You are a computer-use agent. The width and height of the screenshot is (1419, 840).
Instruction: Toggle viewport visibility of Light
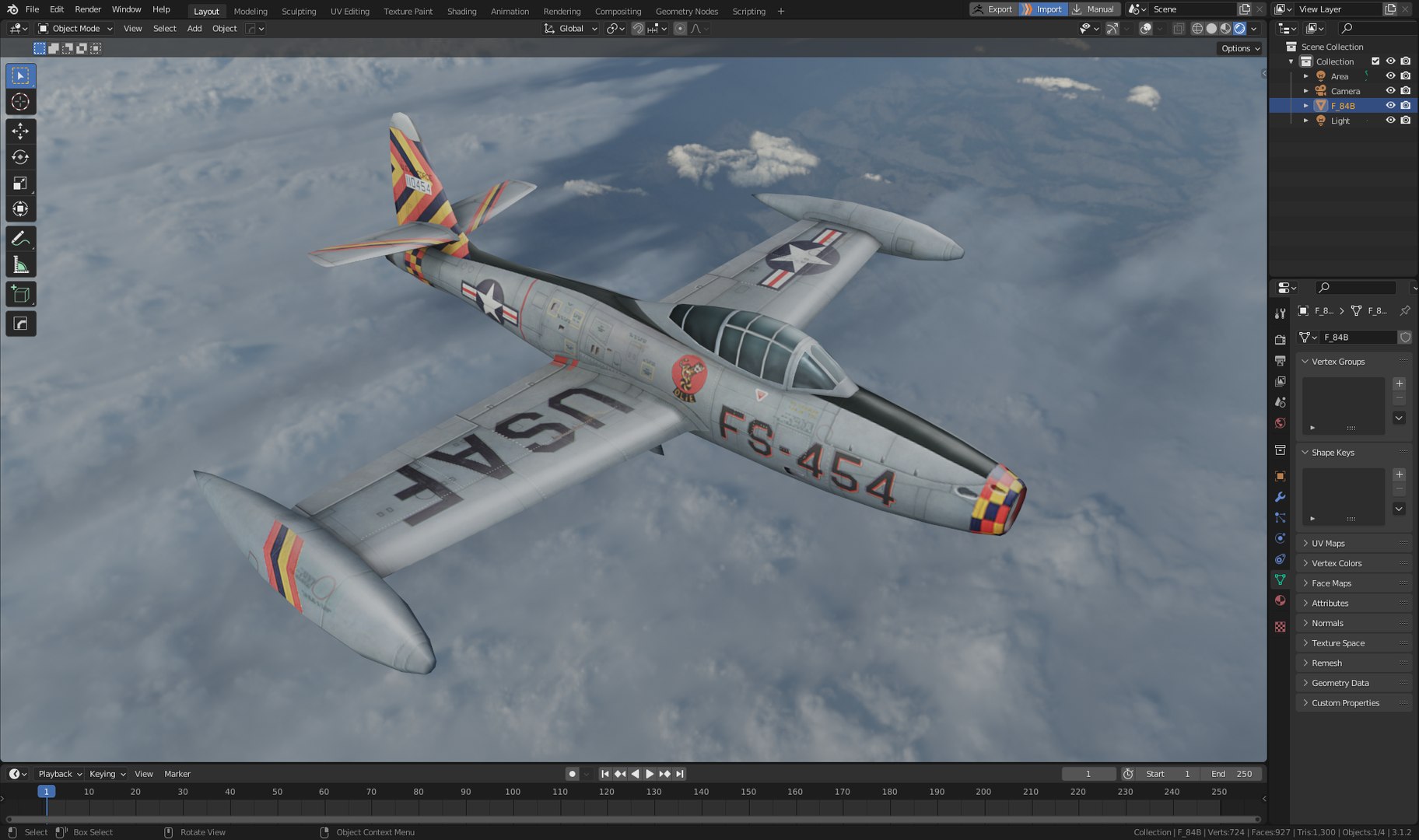click(1390, 121)
